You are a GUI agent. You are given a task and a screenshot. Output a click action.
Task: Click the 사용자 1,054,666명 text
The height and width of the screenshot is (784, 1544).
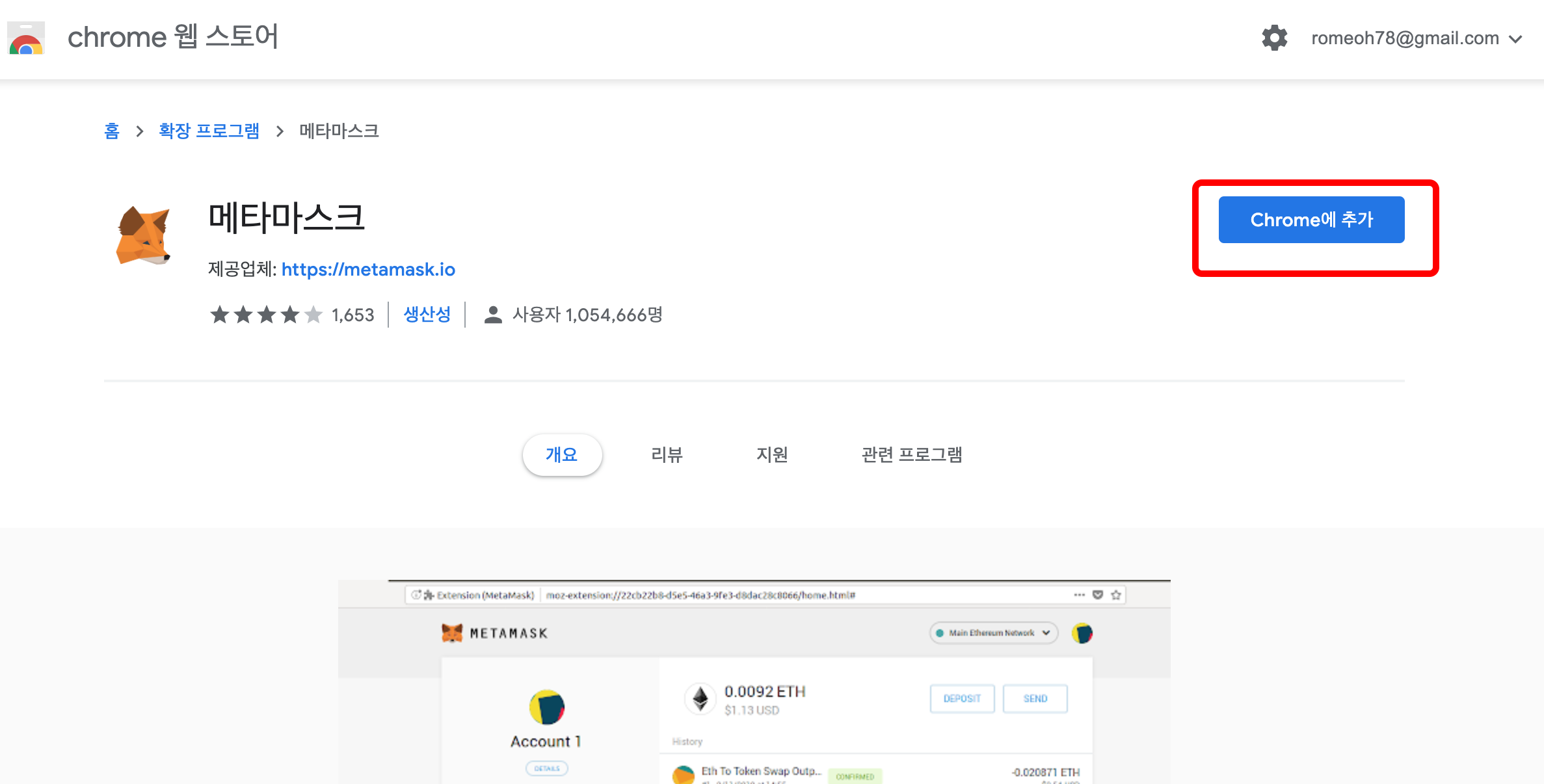pyautogui.click(x=587, y=315)
